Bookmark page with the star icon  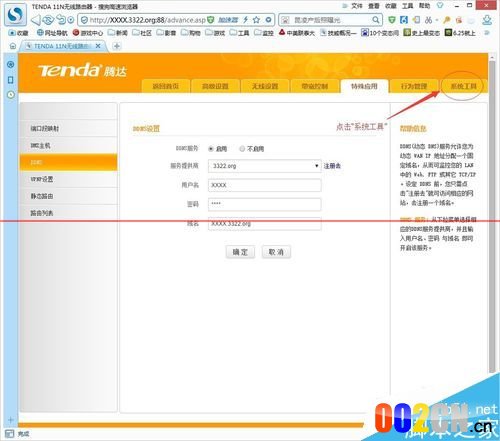coord(256,20)
